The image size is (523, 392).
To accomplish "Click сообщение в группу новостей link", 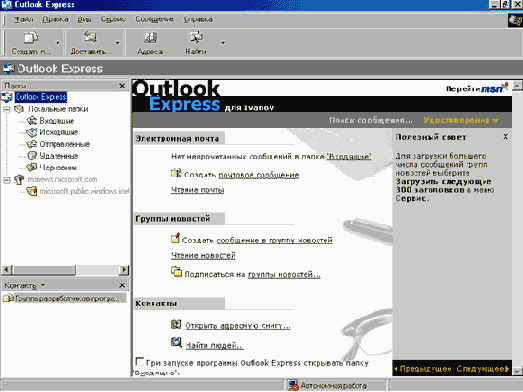I will click(x=275, y=240).
